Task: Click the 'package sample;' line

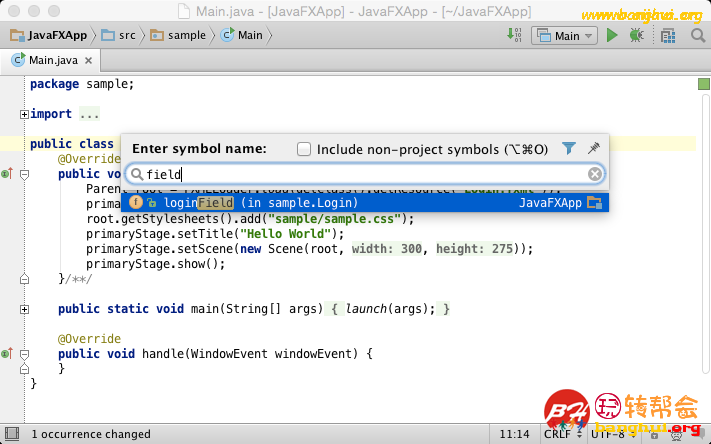Action: [x=82, y=84]
